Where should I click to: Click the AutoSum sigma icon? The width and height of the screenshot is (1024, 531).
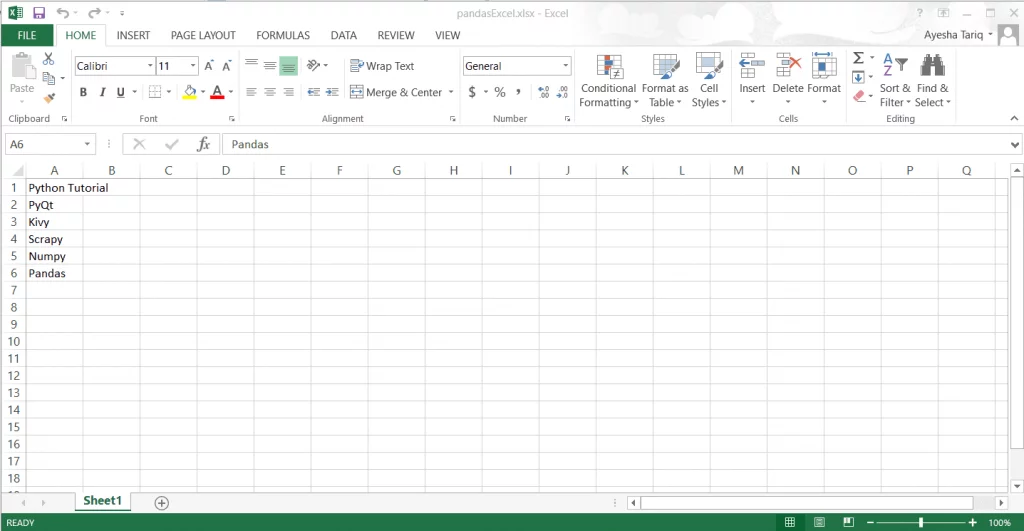click(859, 58)
